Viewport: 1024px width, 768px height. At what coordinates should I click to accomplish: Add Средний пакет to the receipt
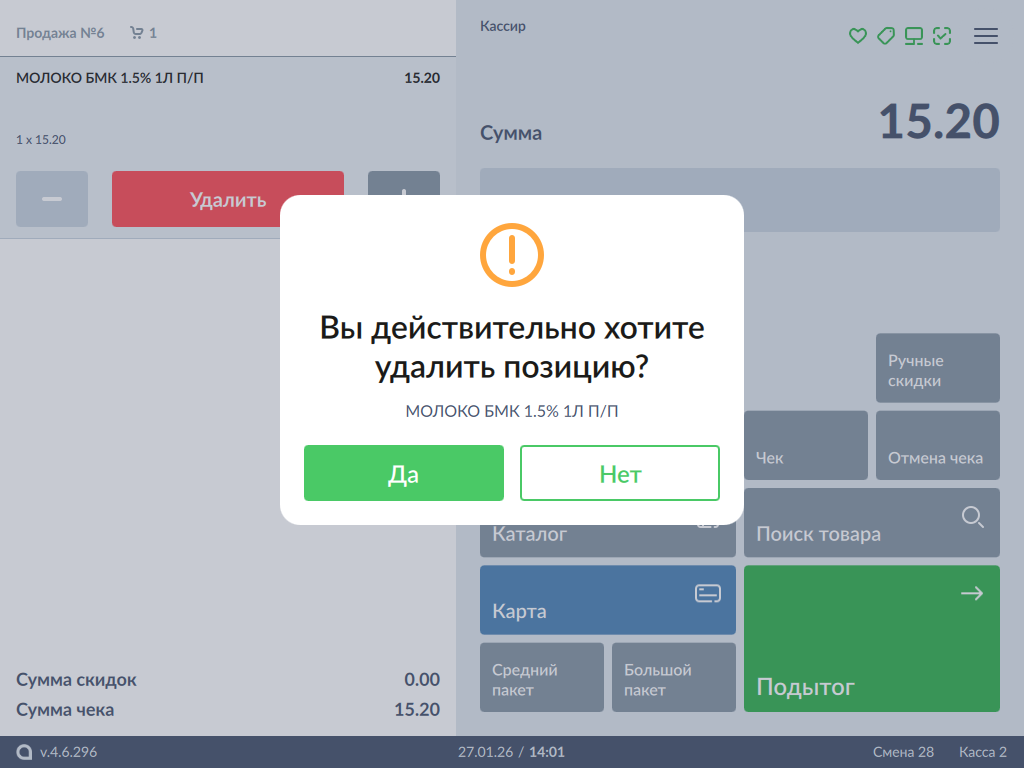[x=542, y=678]
